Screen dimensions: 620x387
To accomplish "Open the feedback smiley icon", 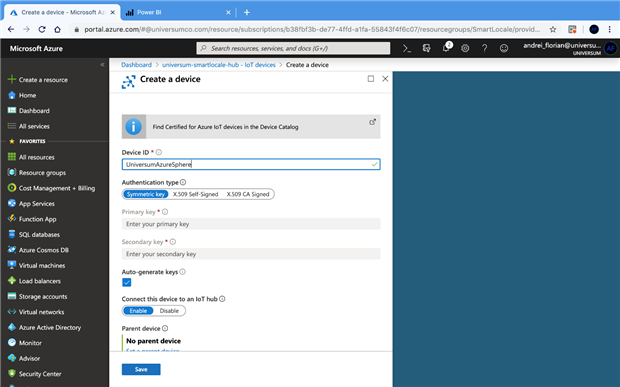I will [x=504, y=48].
